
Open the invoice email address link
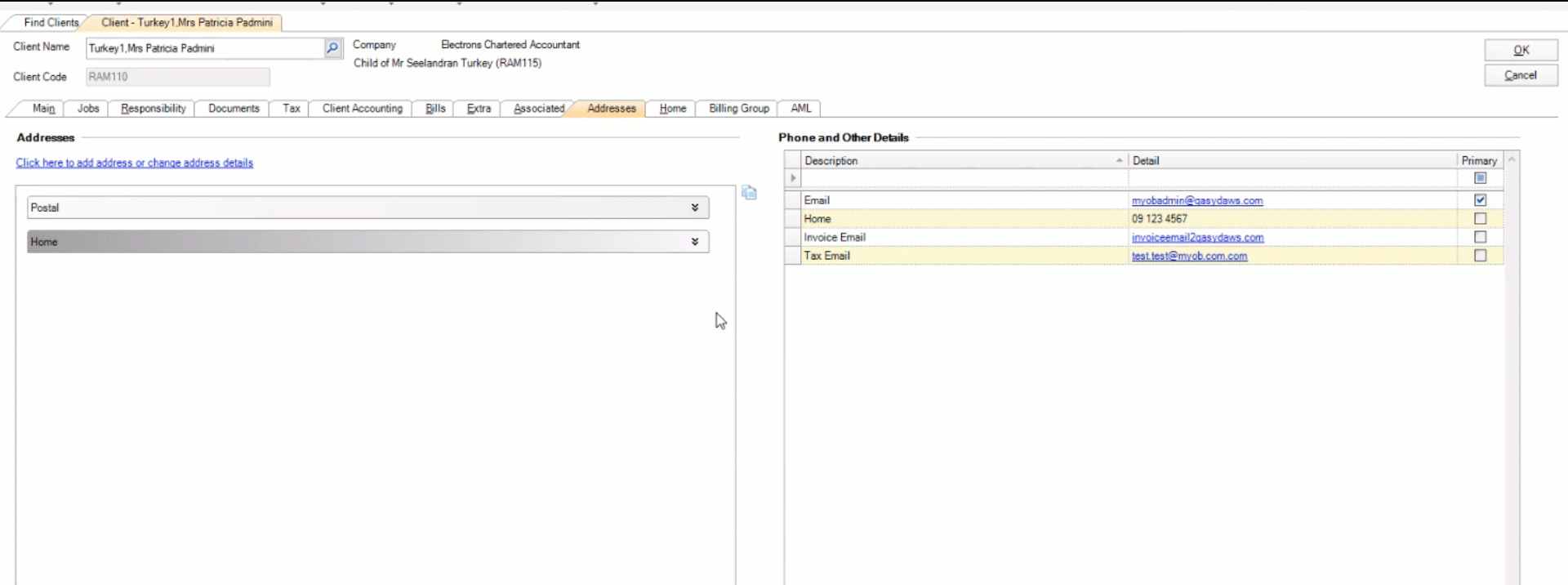click(1197, 238)
